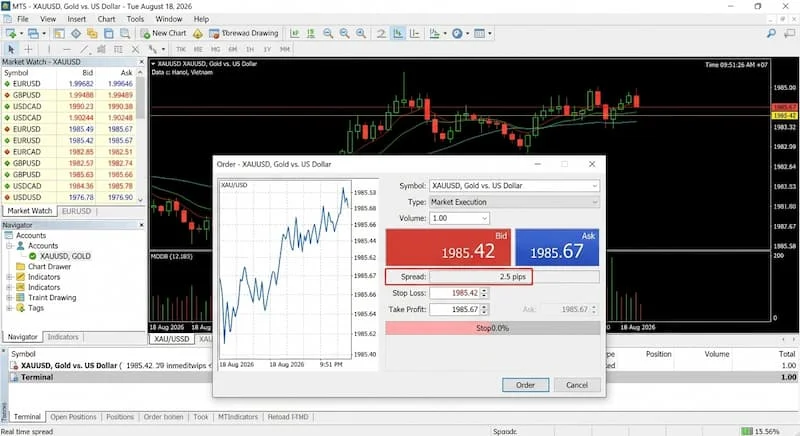Open the dropdown arrow beside templates icon
Image resolution: width=800 pixels, height=436 pixels.
pos(490,34)
